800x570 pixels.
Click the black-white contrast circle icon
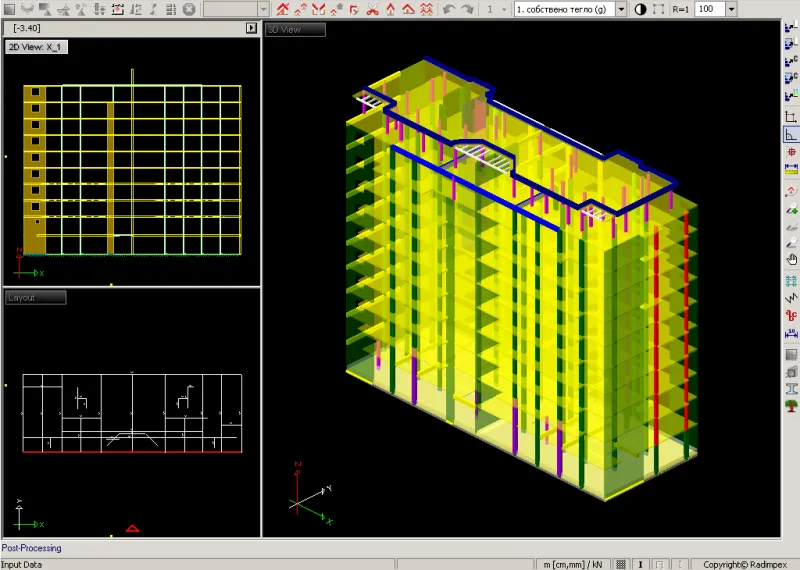[x=640, y=9]
